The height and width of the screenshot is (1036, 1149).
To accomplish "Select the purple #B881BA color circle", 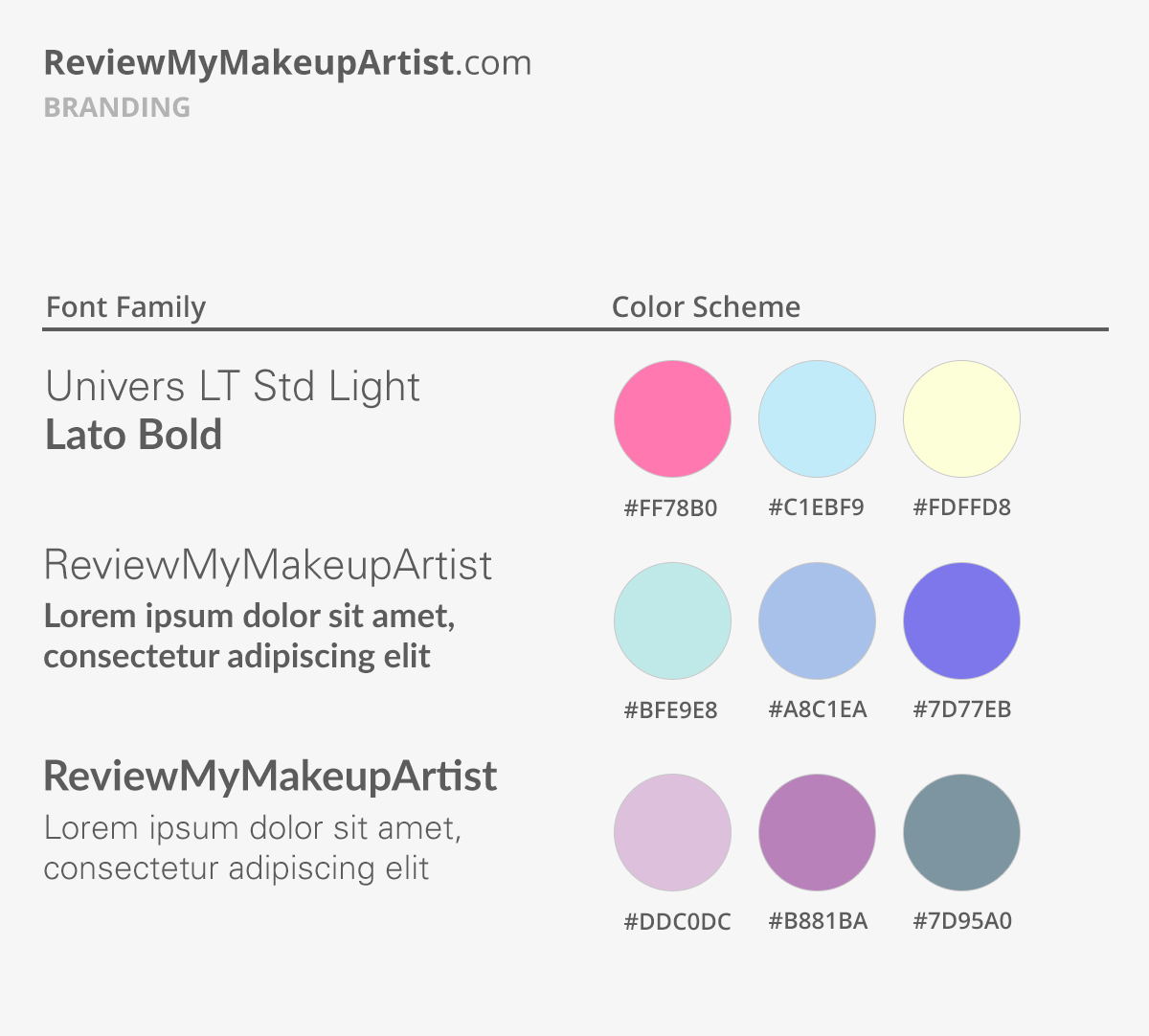I will [817, 832].
